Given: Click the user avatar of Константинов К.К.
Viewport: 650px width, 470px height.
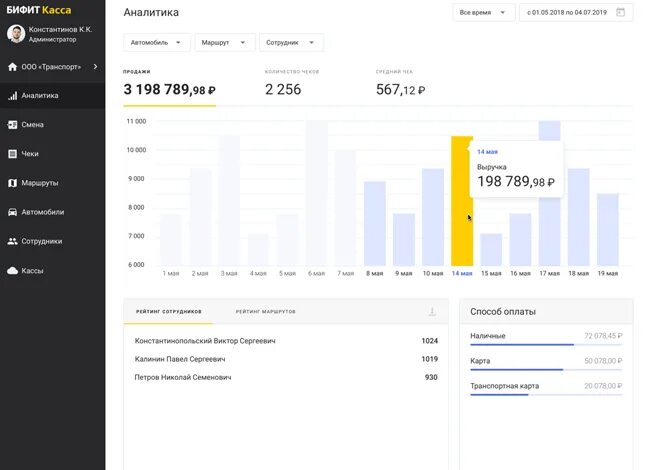Looking at the screenshot, I should pyautogui.click(x=16, y=34).
